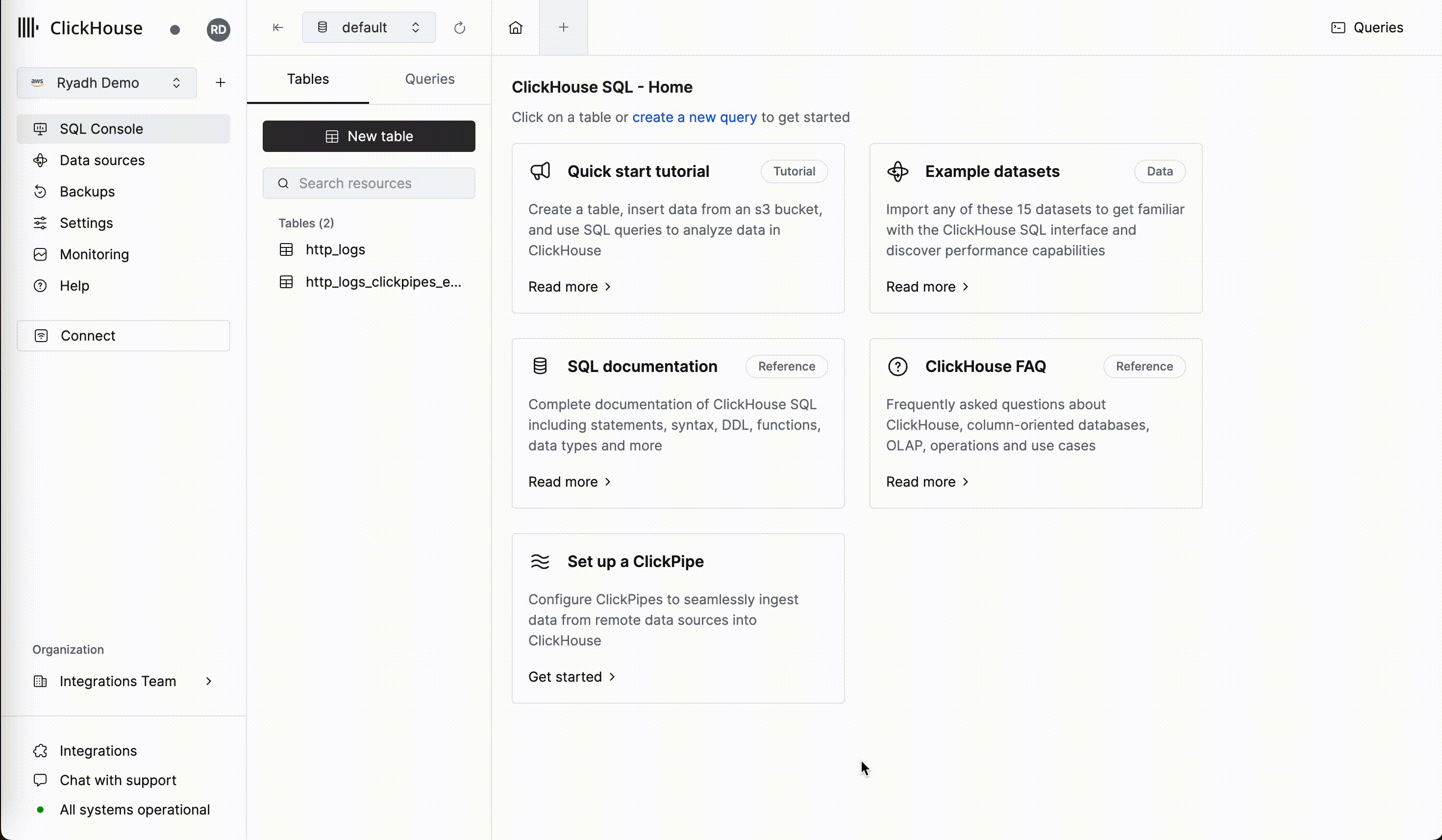This screenshot has width=1442, height=840.
Task: Click the create a new query link
Action: pos(694,117)
